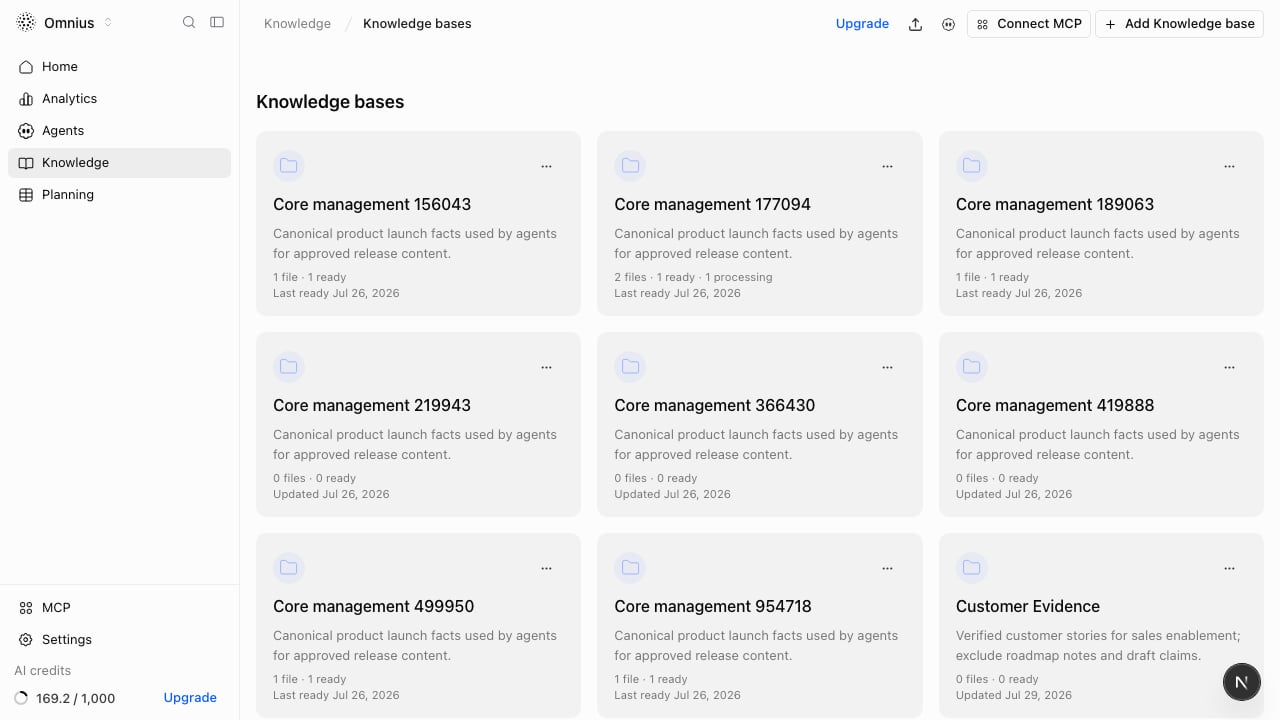
Task: Click folder icon of Core management 177094
Action: click(630, 166)
